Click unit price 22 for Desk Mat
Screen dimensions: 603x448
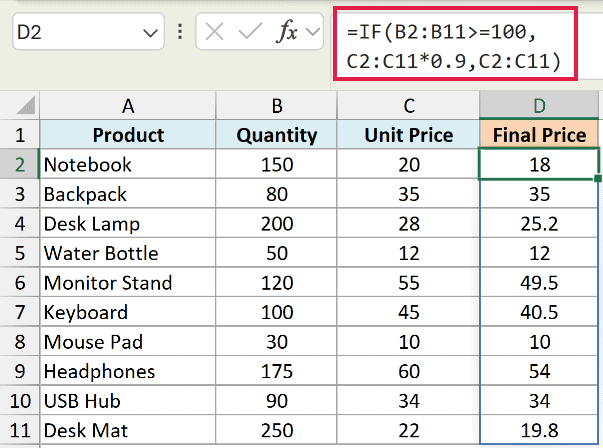[408, 430]
